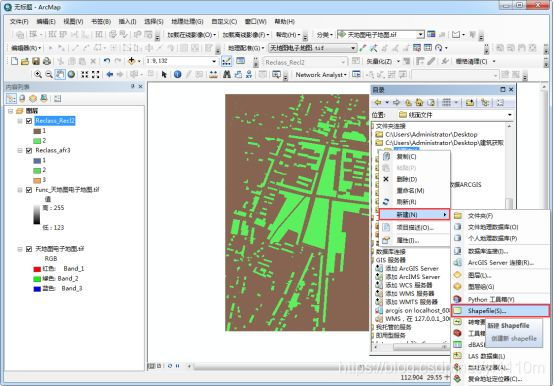Collapse the Reclass_afr3 layer tree node

point(20,151)
